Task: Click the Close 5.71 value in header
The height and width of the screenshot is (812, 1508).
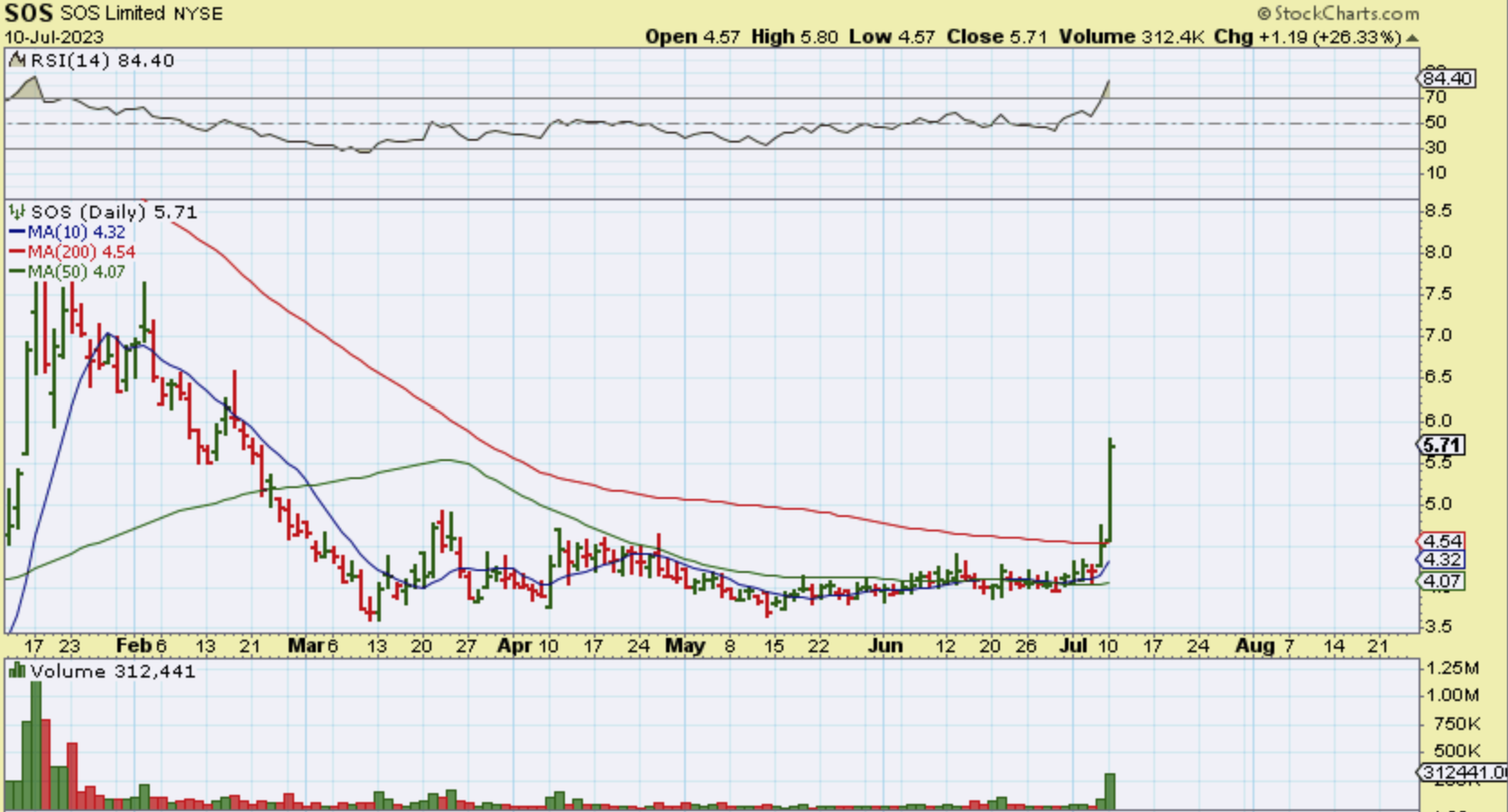Action: coord(996,37)
